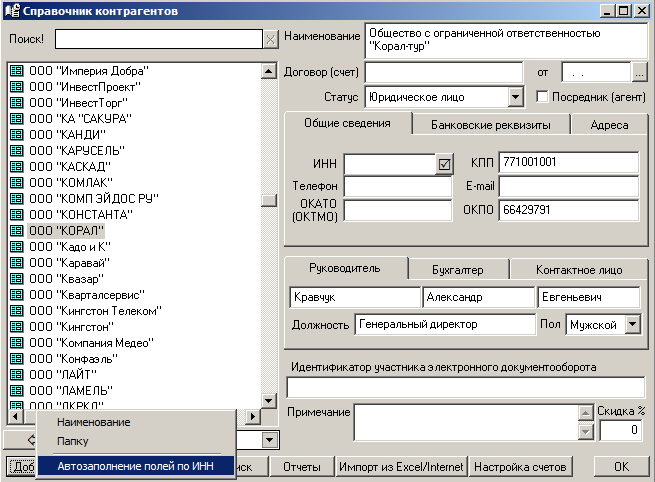Viewport: 655px width, 482px height.
Task: Click icon next to ООО "КОРАЛ" entry
Action: point(16,230)
